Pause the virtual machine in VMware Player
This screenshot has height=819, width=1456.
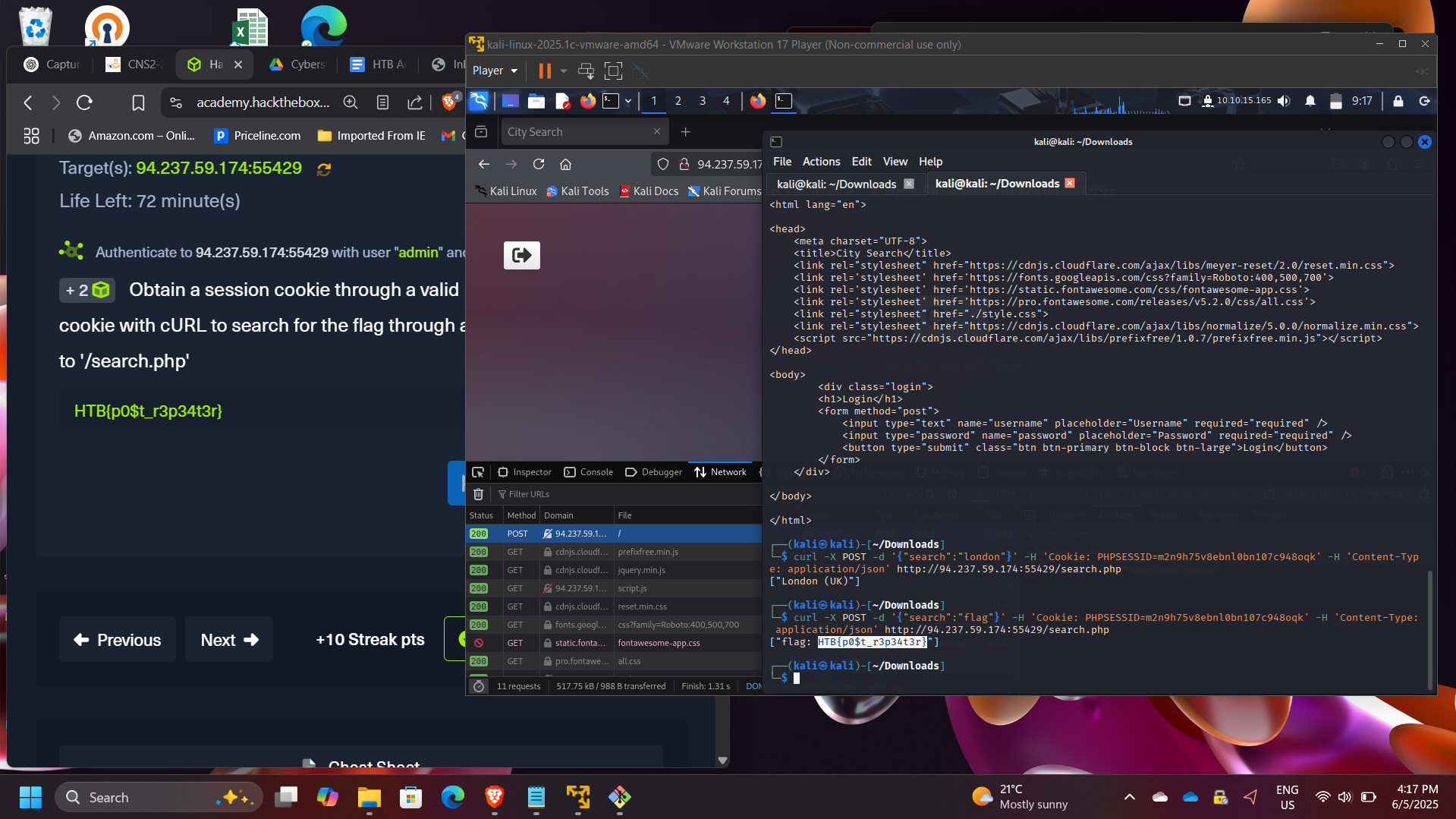(x=544, y=71)
